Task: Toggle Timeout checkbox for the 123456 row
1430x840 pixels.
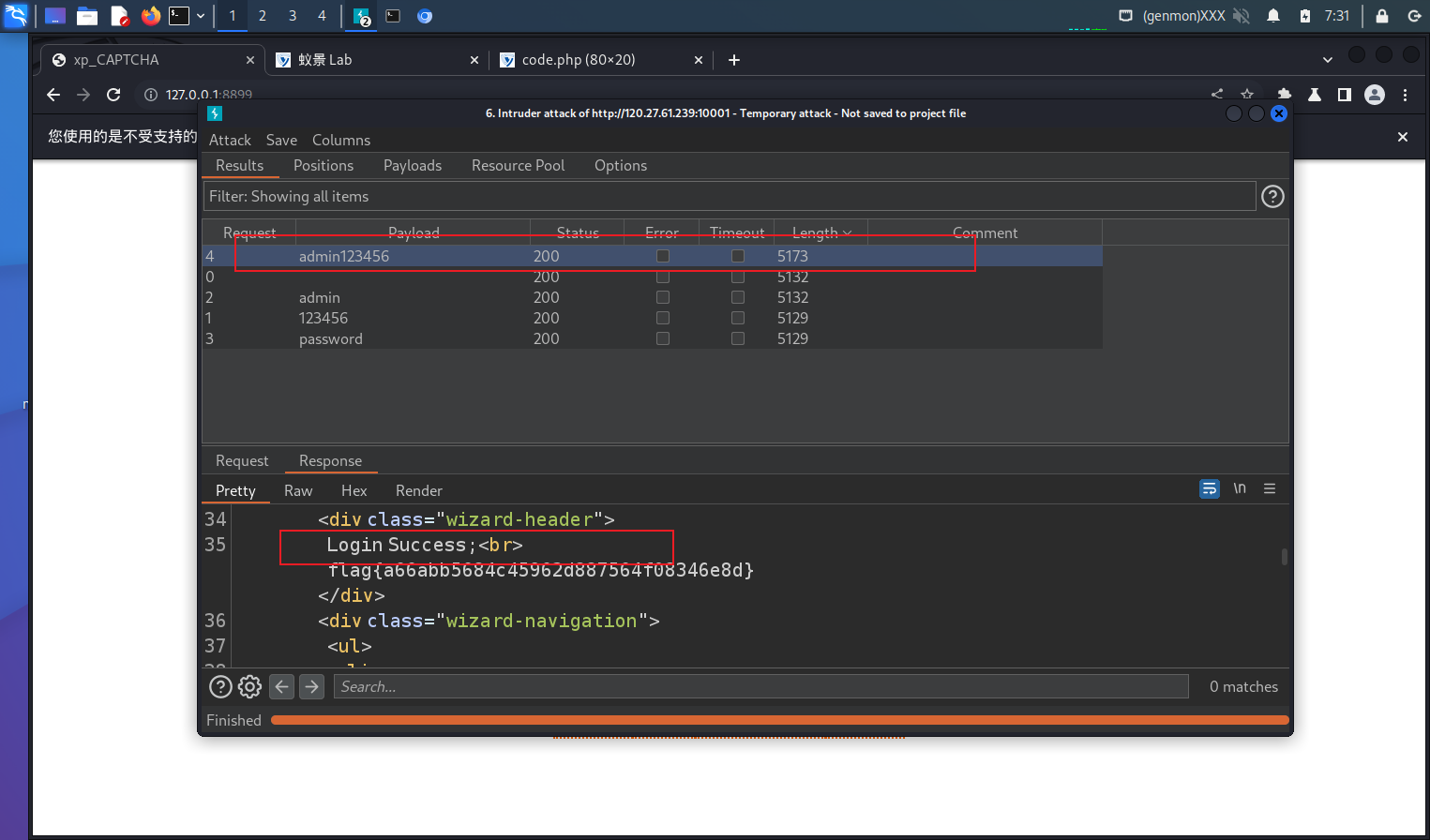Action: click(x=738, y=318)
